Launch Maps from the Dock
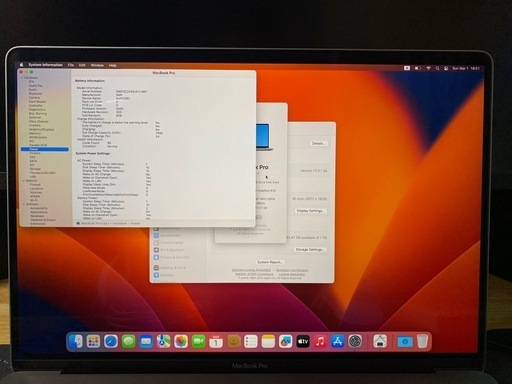This screenshot has width=512, height=384. [163, 341]
